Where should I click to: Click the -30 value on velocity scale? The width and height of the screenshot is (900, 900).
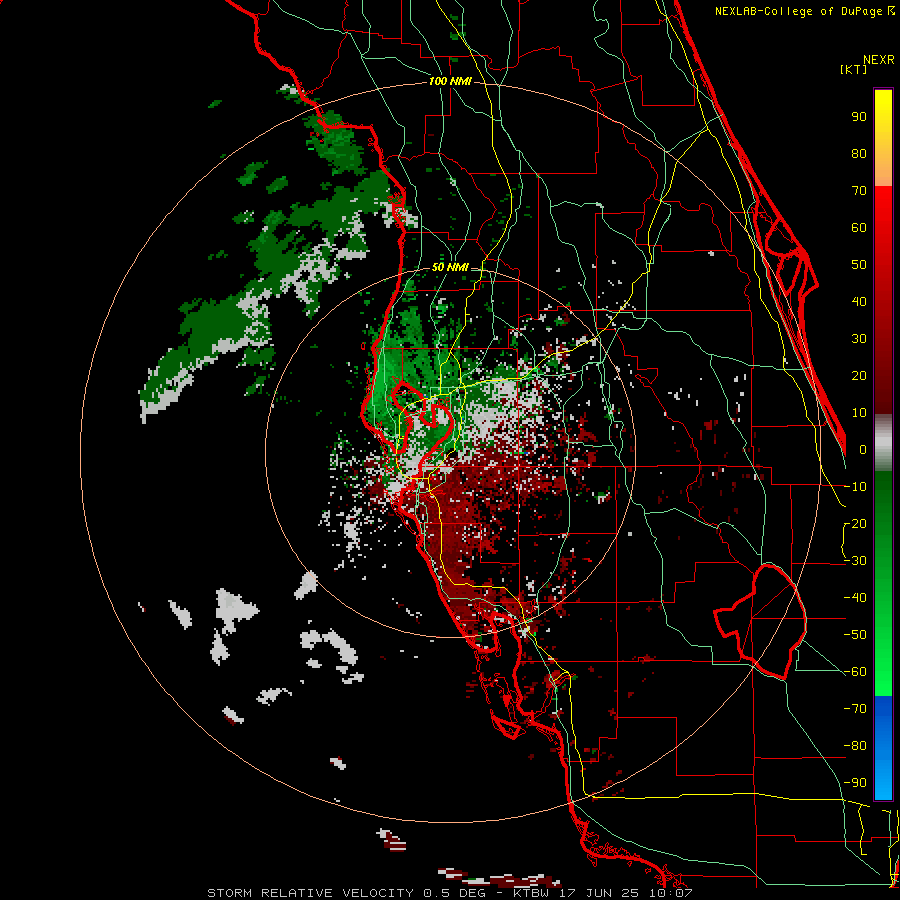click(x=855, y=561)
